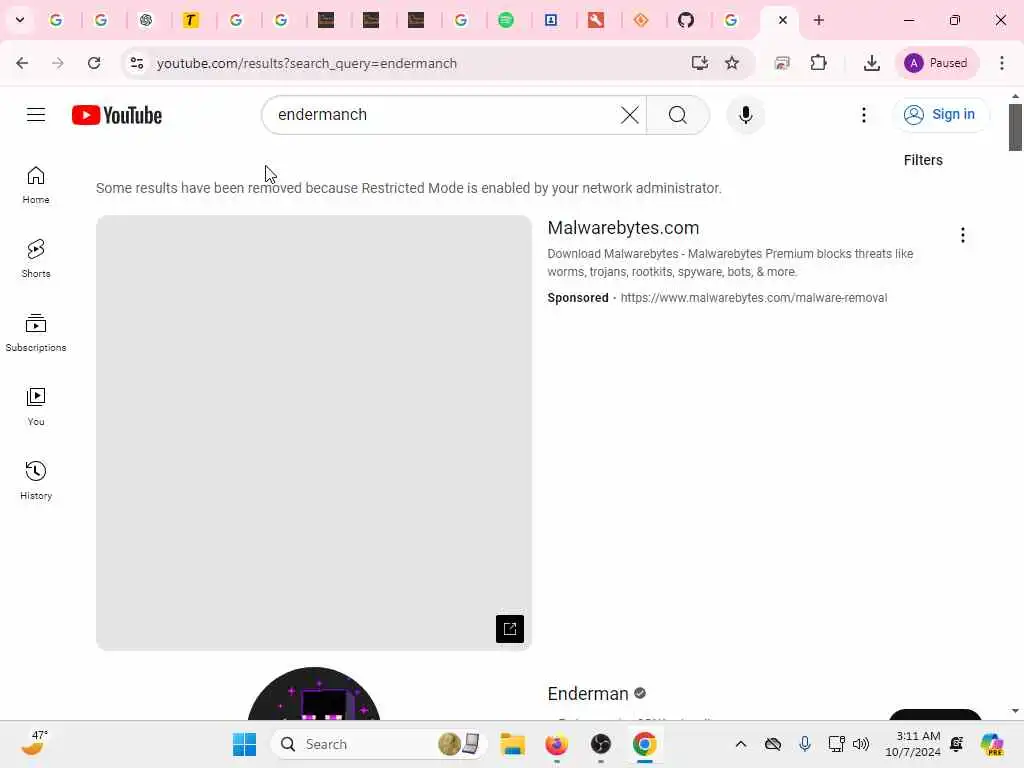Show hidden system tray icons chevron
The width and height of the screenshot is (1024, 768).
tap(741, 744)
